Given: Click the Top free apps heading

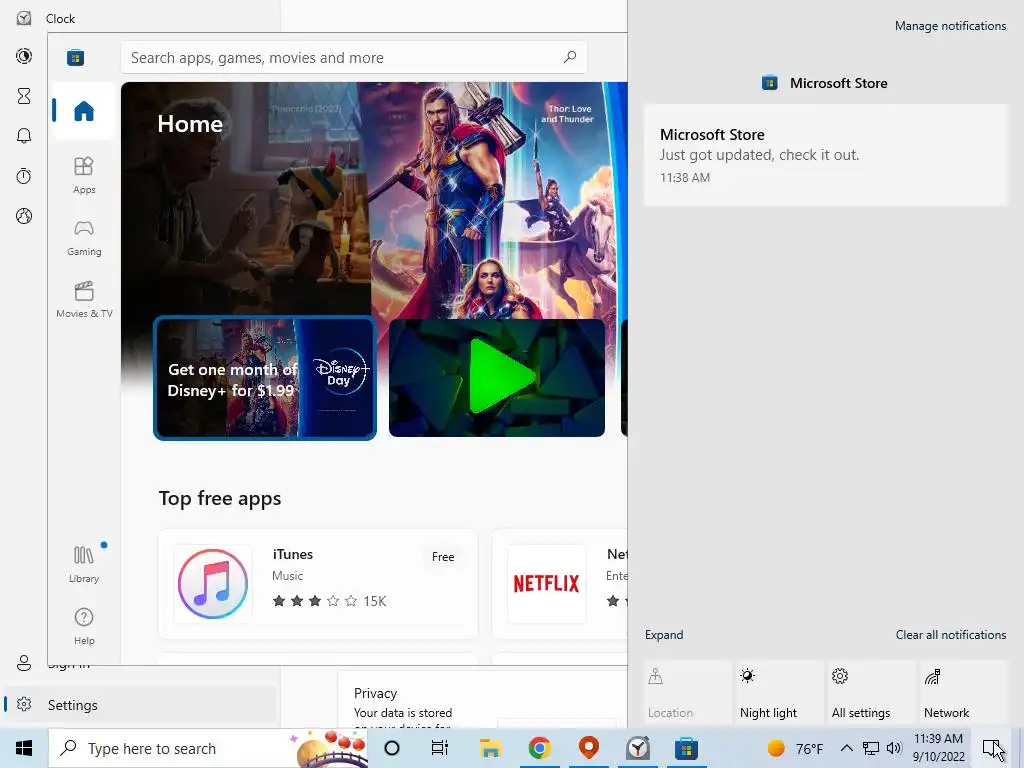Looking at the screenshot, I should click(219, 499).
